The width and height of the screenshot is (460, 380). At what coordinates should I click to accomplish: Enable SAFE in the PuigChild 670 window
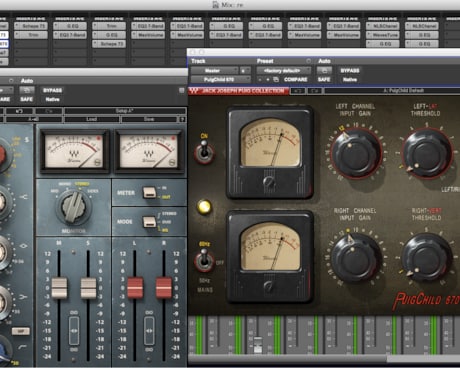[324, 79]
